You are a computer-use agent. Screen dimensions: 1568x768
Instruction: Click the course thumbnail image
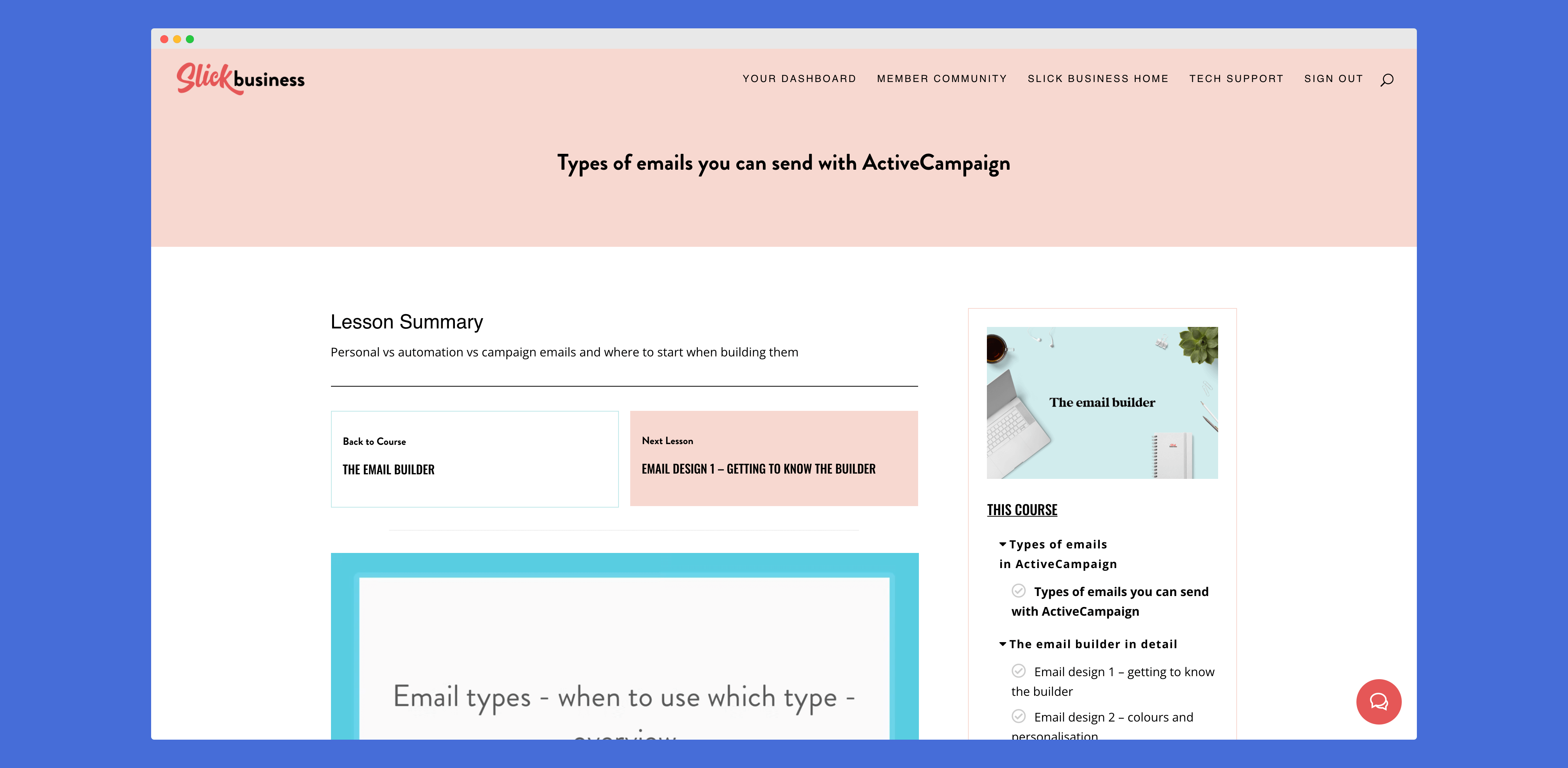(1102, 402)
